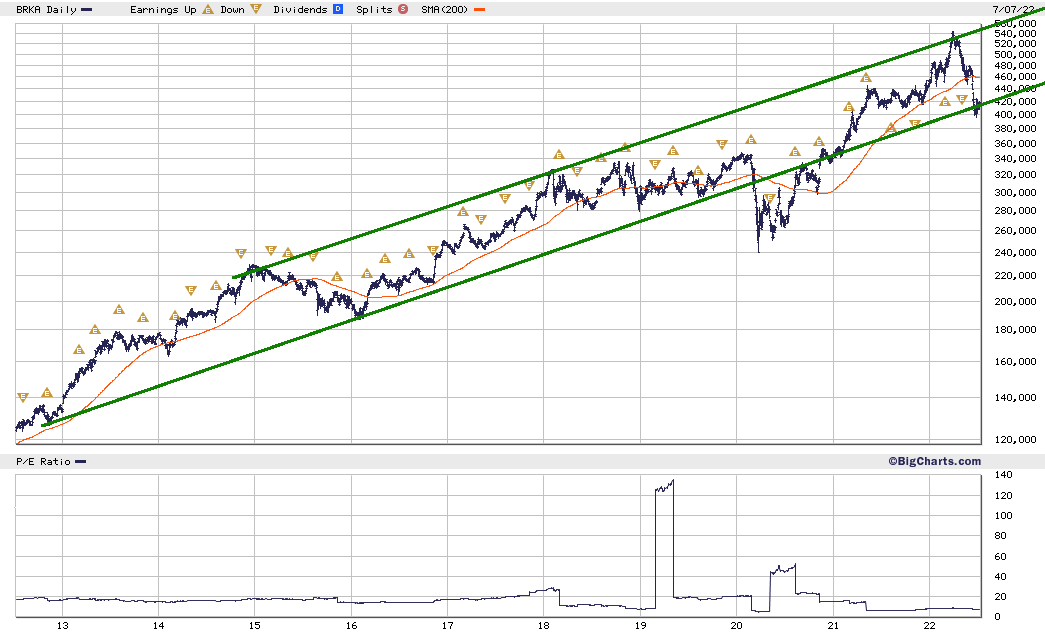Select the dark blue BRKA Daily legend swatch

tap(87, 10)
